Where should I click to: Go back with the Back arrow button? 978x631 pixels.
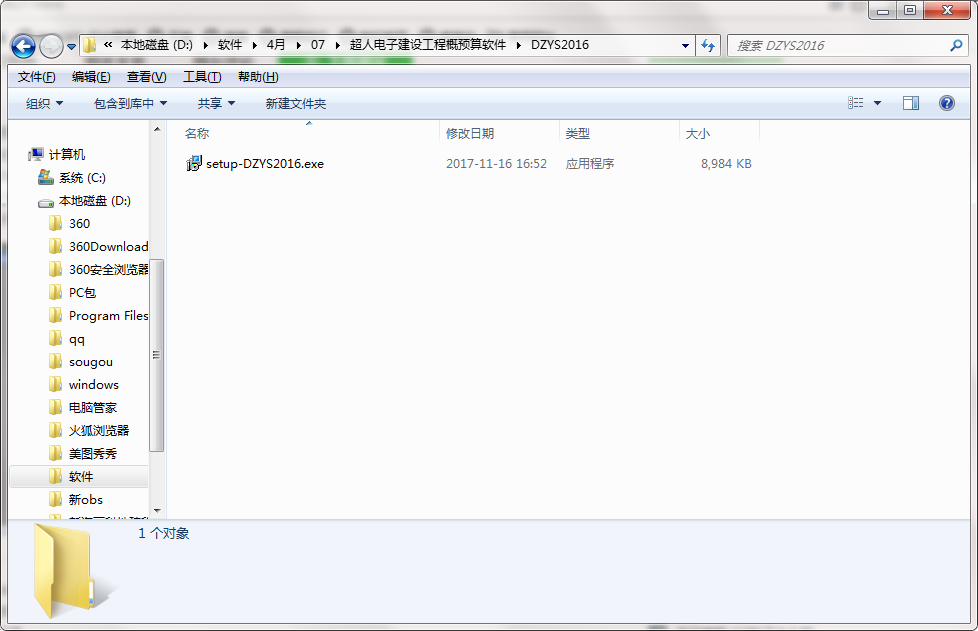[23, 46]
